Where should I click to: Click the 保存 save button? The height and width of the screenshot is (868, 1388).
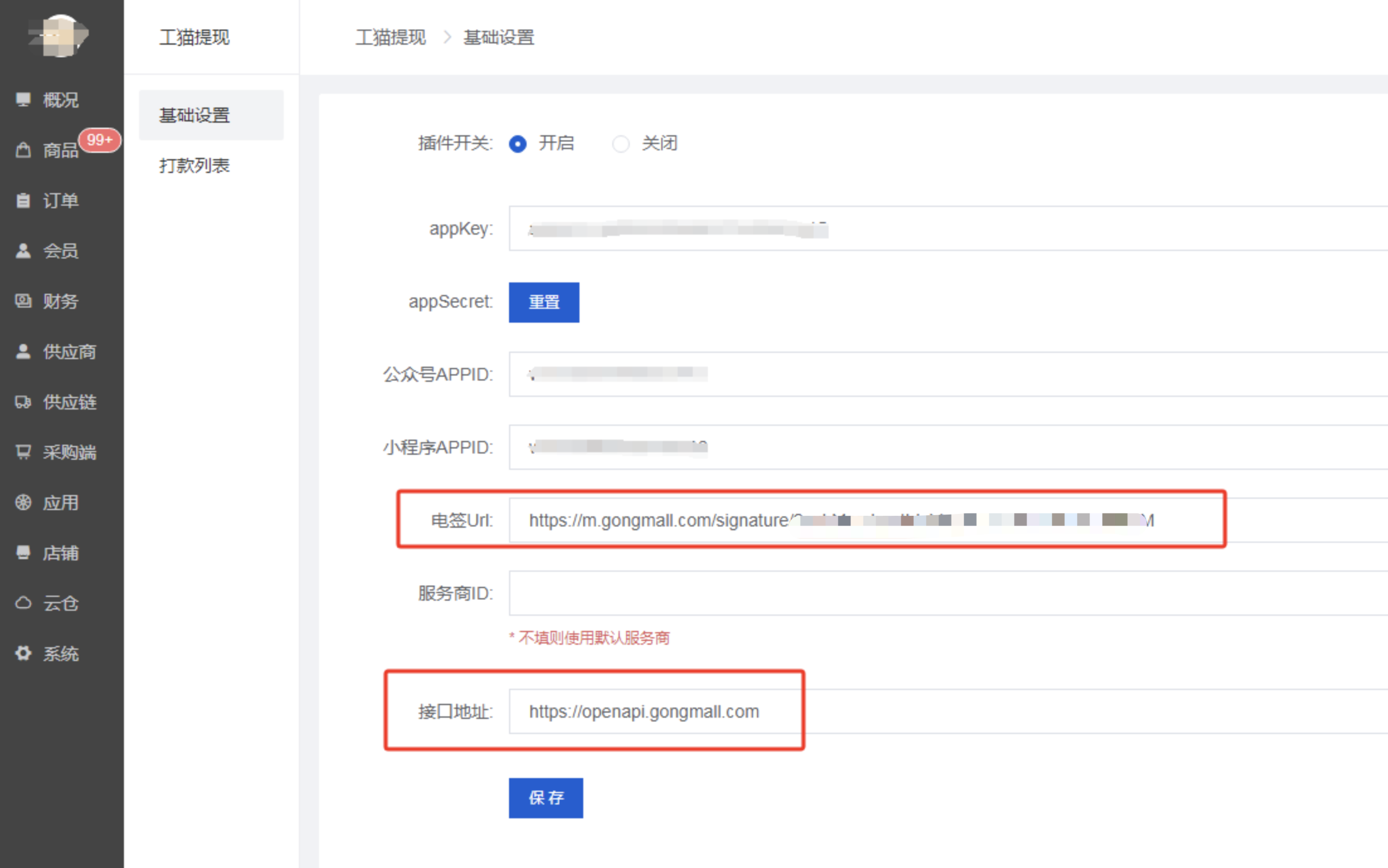[546, 798]
